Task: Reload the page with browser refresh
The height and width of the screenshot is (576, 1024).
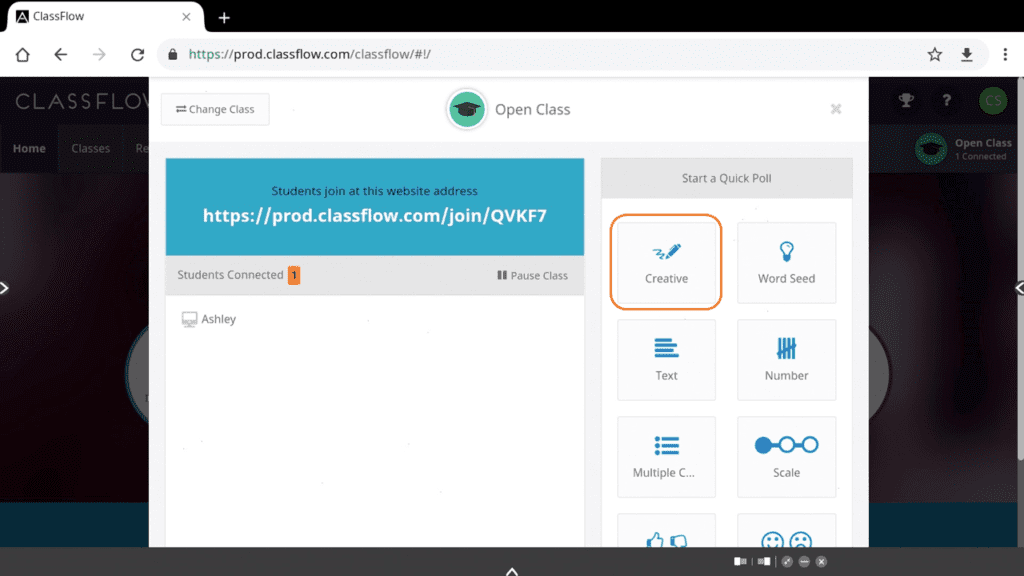Action: 138,55
